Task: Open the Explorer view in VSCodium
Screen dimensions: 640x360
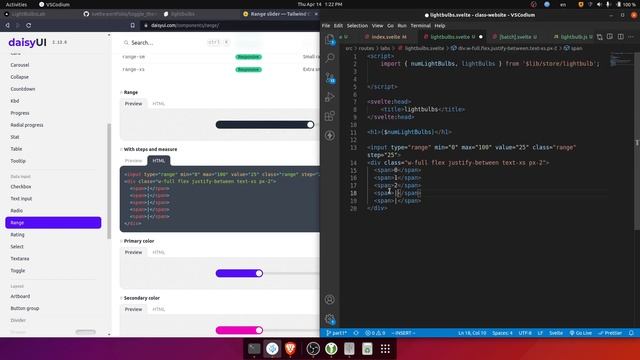Action: coord(330,39)
